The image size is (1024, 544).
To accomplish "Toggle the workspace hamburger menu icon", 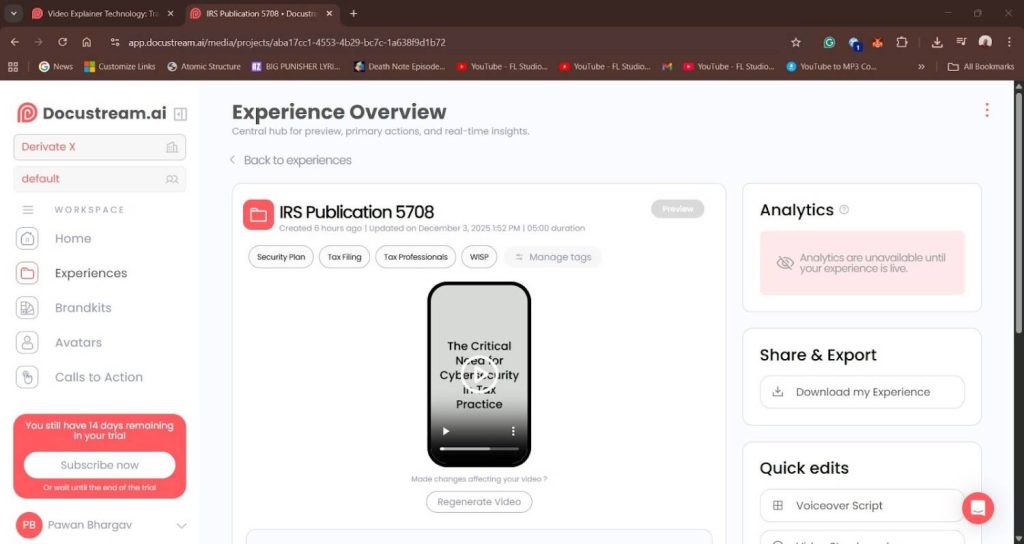I will tap(27, 210).
